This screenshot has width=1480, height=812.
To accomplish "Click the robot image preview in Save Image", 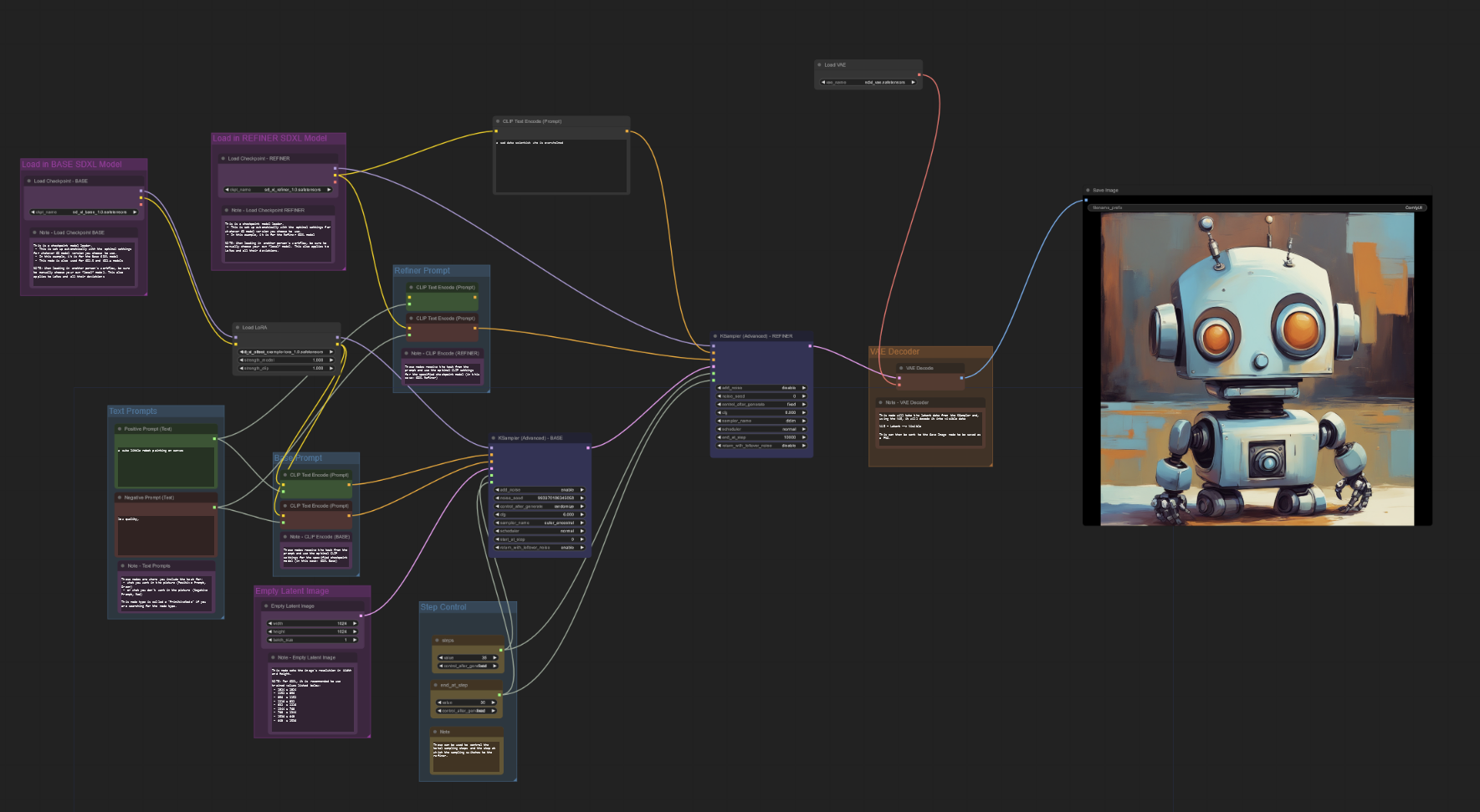I will tap(1257, 369).
